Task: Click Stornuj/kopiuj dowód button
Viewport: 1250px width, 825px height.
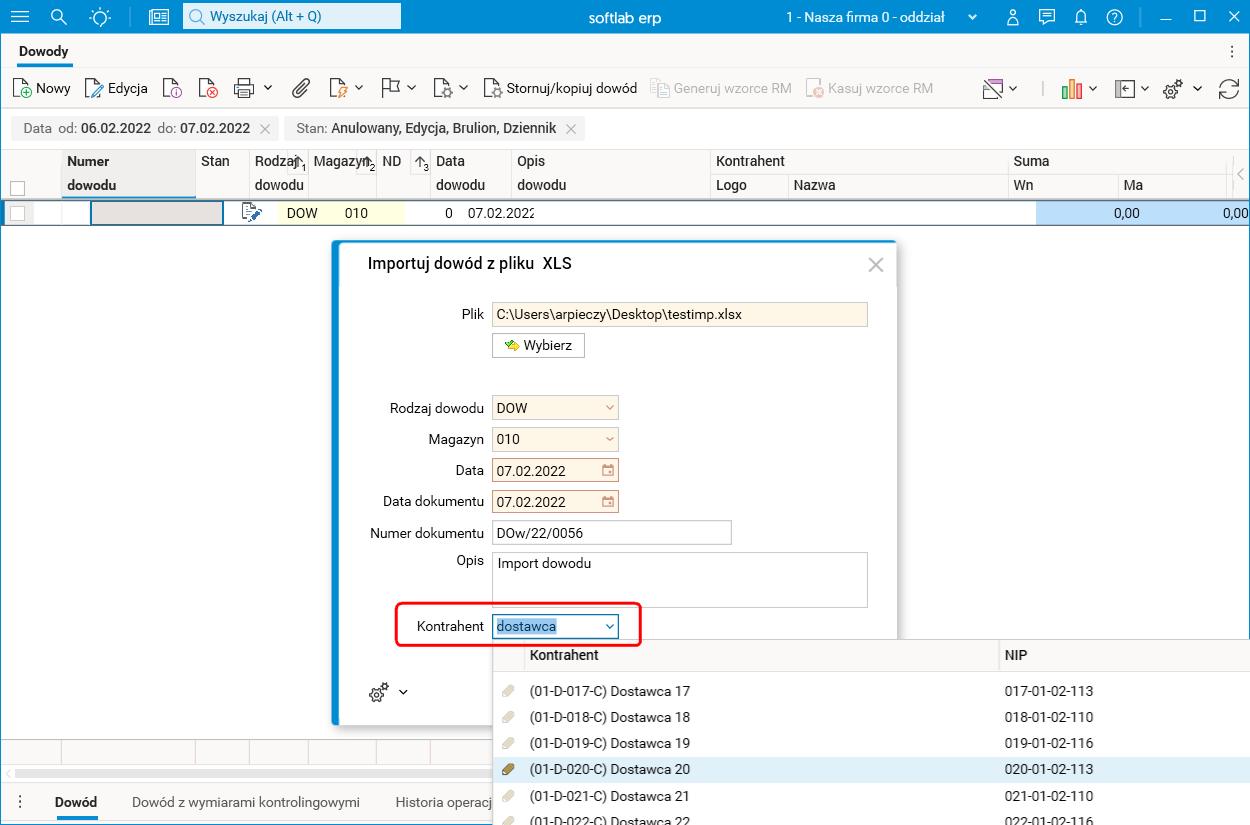Action: click(x=560, y=89)
